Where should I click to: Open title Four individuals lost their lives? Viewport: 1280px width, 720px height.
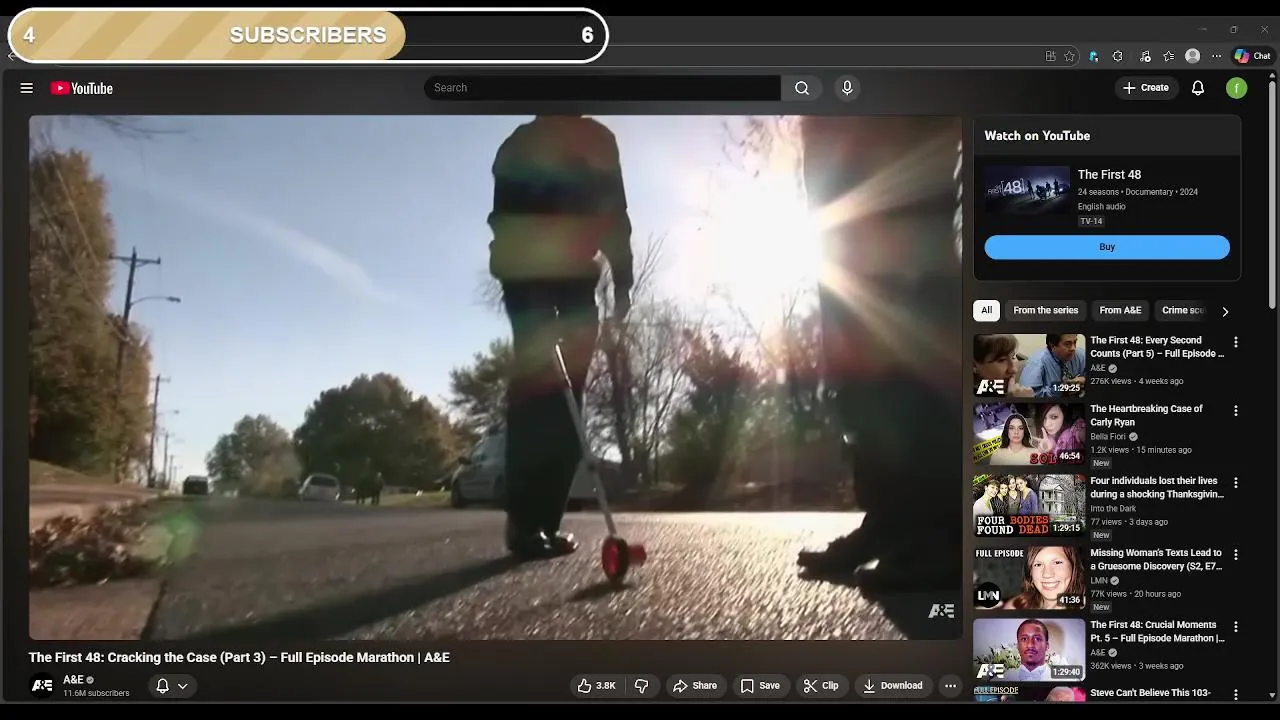tap(1157, 487)
